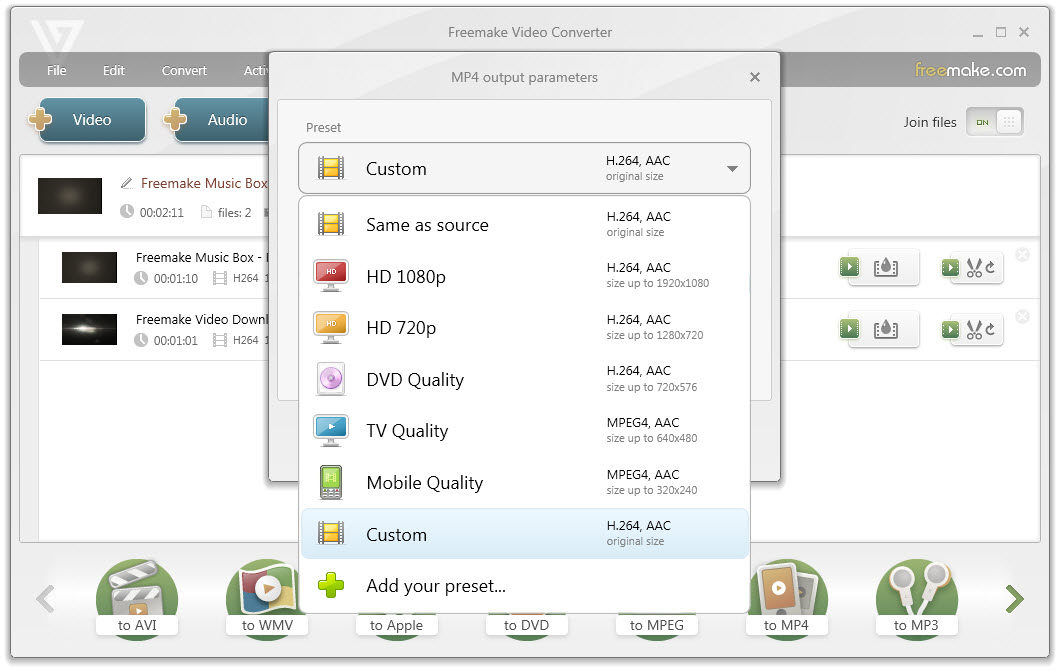Open the scissors cut tool for Freemake Video Download

(x=975, y=328)
